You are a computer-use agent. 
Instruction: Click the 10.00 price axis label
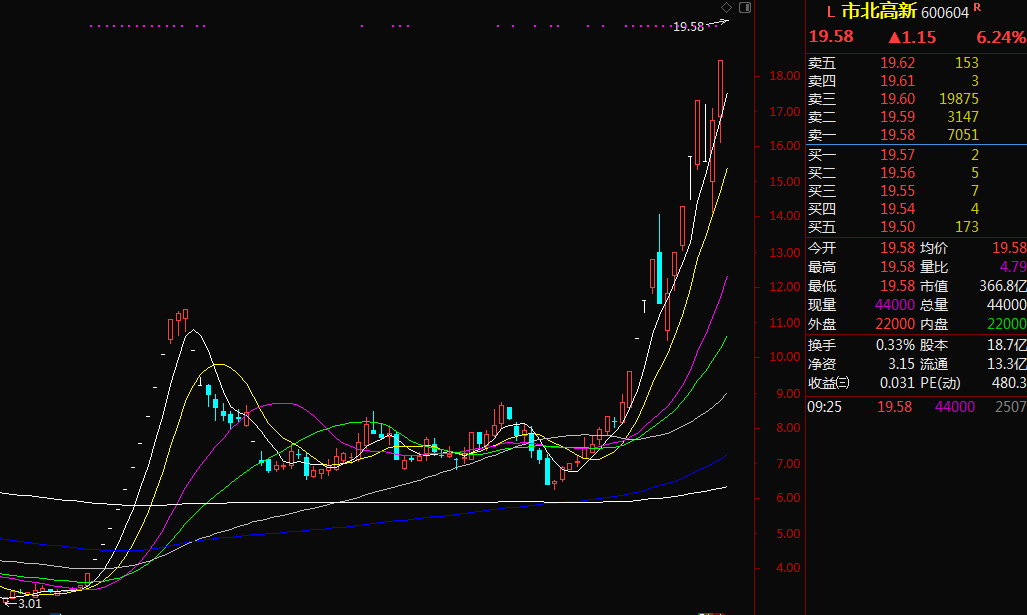[x=785, y=357]
